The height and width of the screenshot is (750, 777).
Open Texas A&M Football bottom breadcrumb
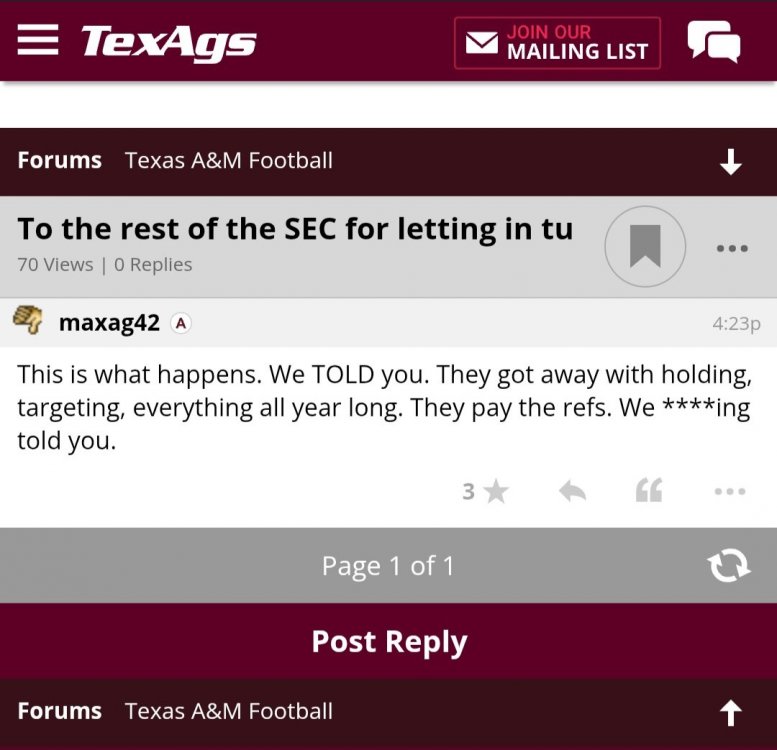click(229, 711)
